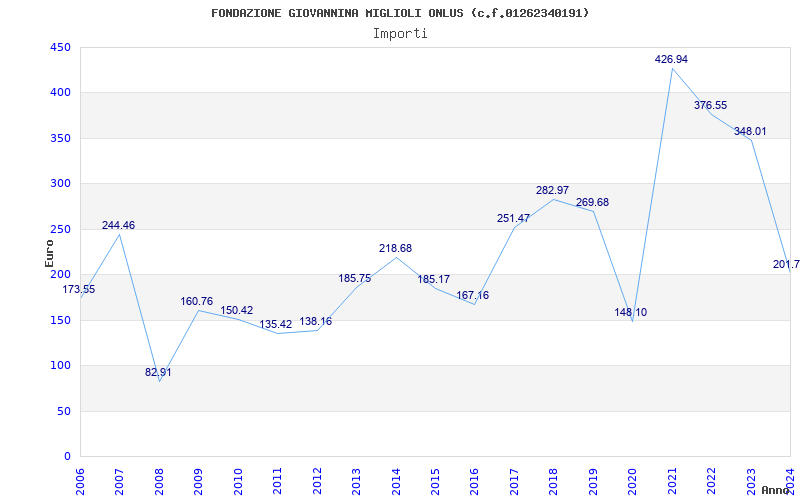This screenshot has width=800, height=500.
Task: Click the data label 348.01
Action: point(750,132)
